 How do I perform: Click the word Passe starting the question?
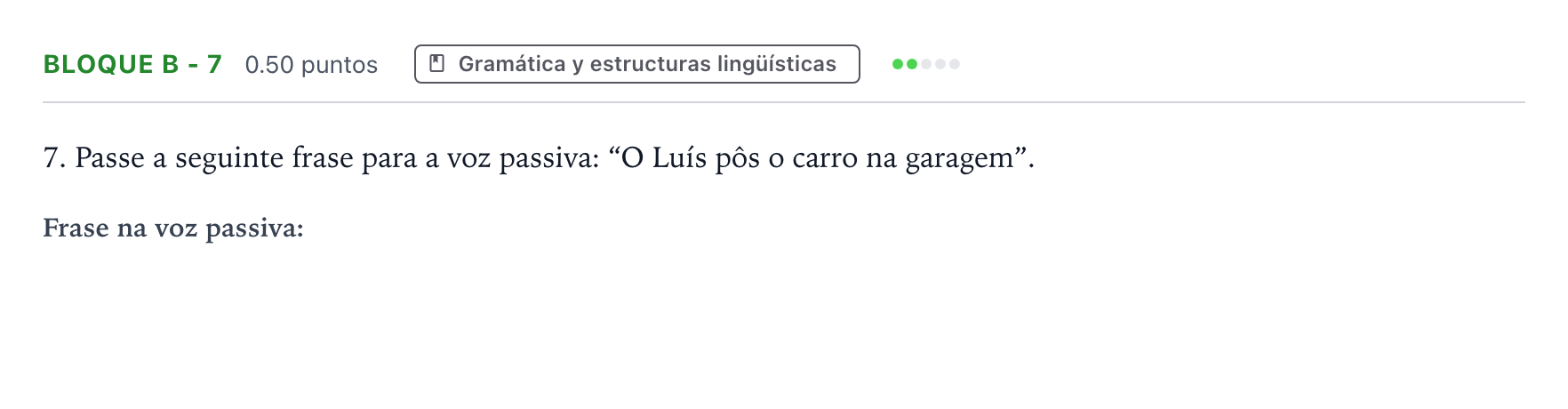coord(109,158)
